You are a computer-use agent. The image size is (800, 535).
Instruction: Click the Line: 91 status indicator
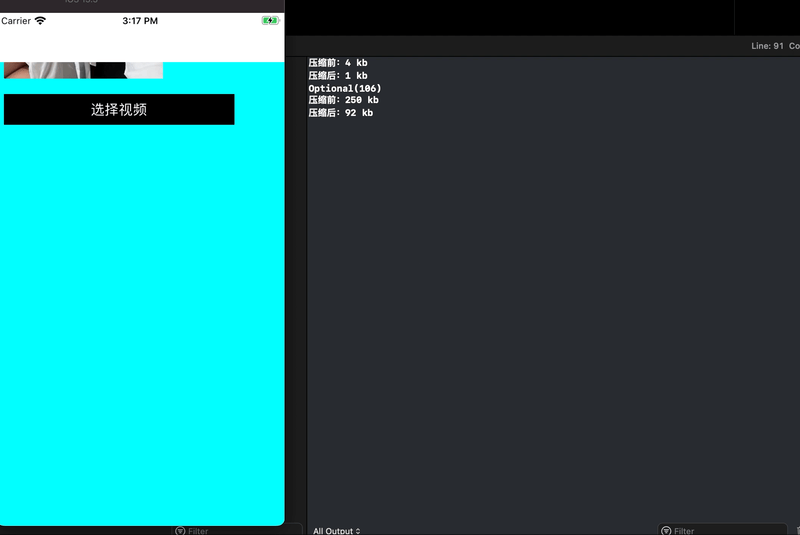pos(767,46)
